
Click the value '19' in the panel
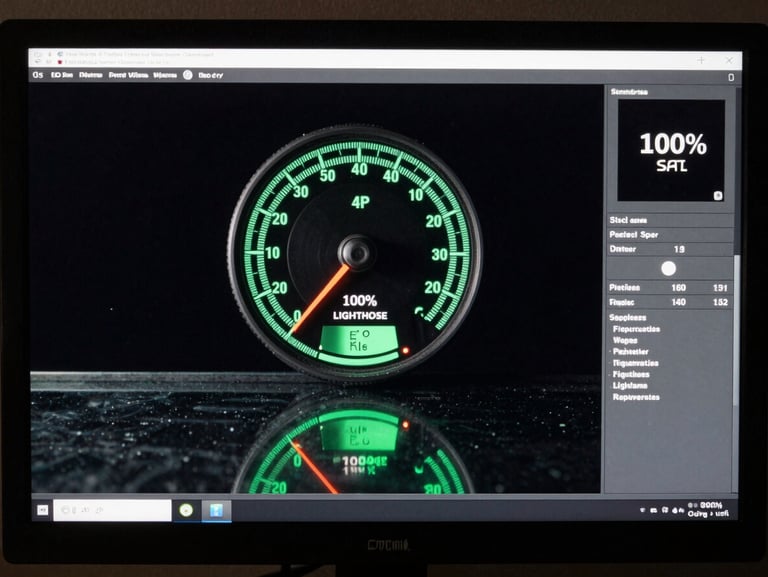coord(679,249)
